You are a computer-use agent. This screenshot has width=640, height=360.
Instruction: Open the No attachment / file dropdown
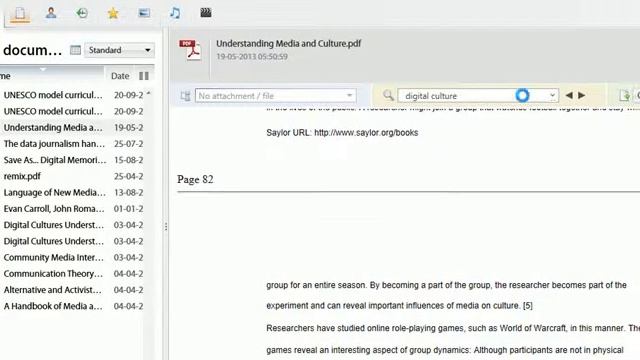(x=276, y=96)
